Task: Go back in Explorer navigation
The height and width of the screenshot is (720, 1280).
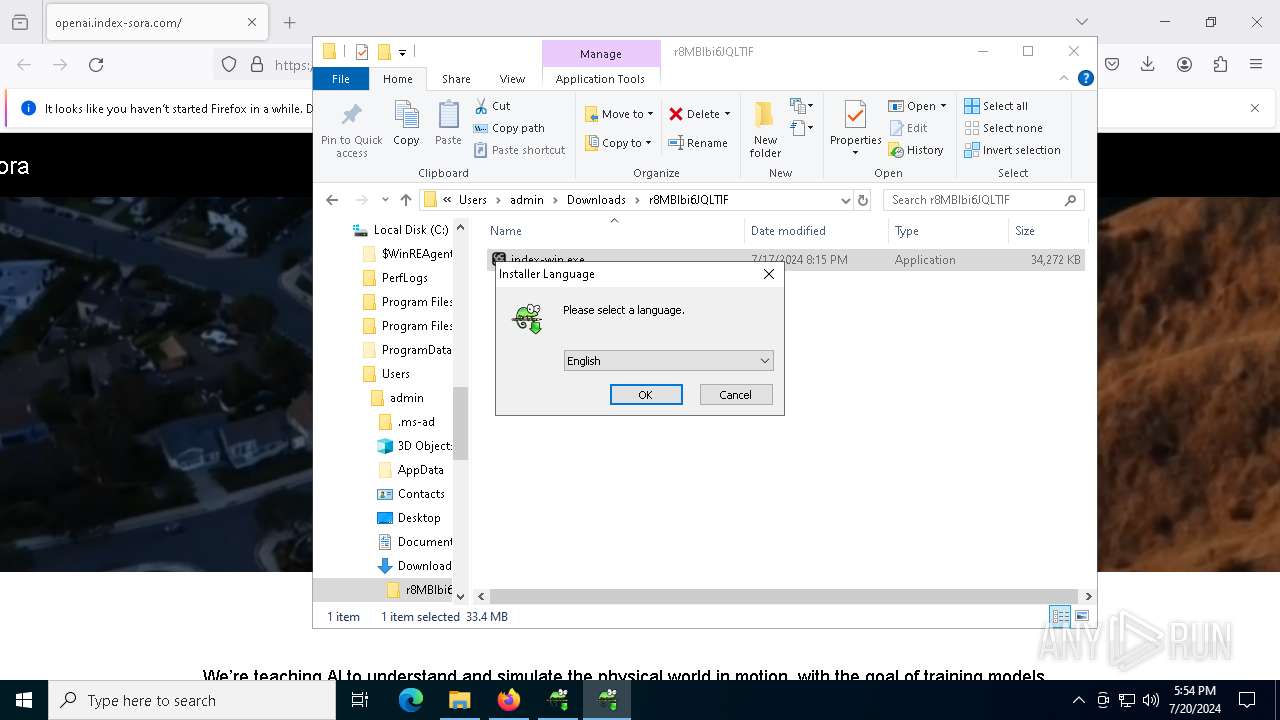Action: 332,200
